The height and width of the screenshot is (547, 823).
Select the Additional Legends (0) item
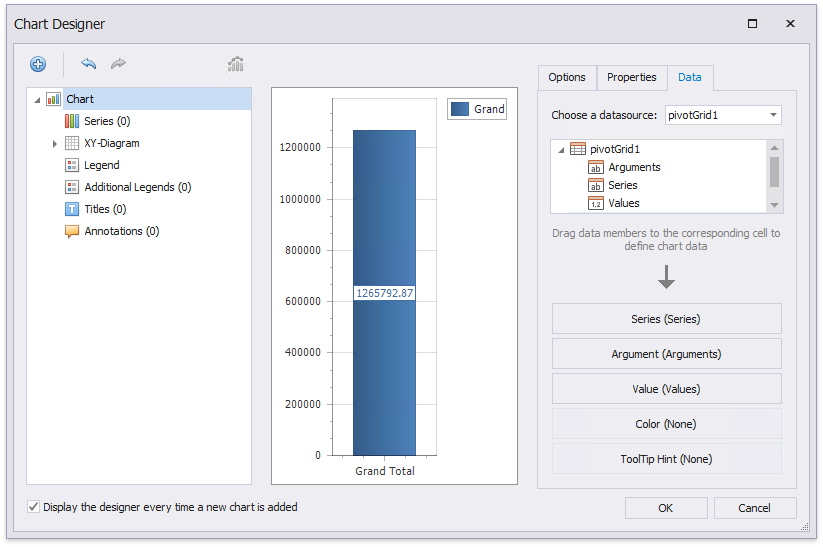pos(137,187)
